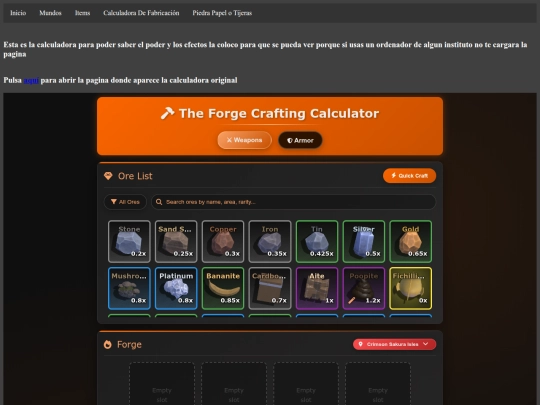The height and width of the screenshot is (405, 540).
Task: Go to the Mundos page
Action: tap(50, 13)
